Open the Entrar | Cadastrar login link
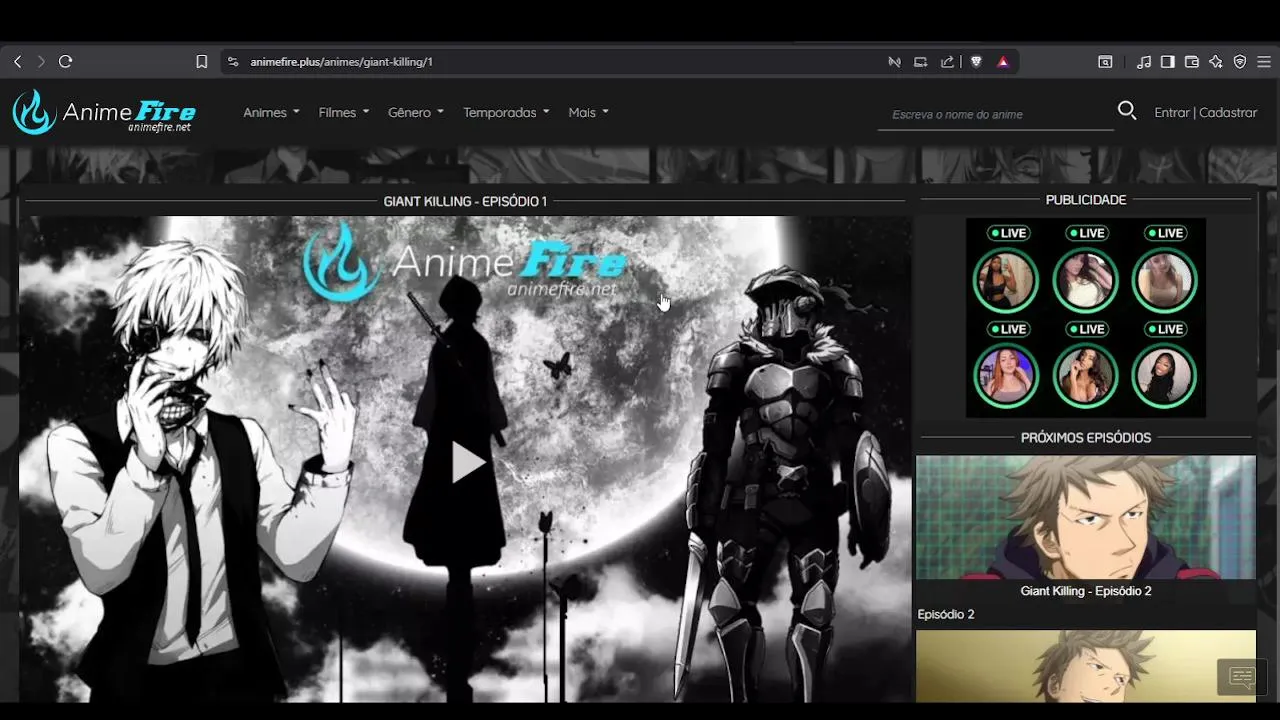This screenshot has height=720, width=1280. (x=1205, y=113)
